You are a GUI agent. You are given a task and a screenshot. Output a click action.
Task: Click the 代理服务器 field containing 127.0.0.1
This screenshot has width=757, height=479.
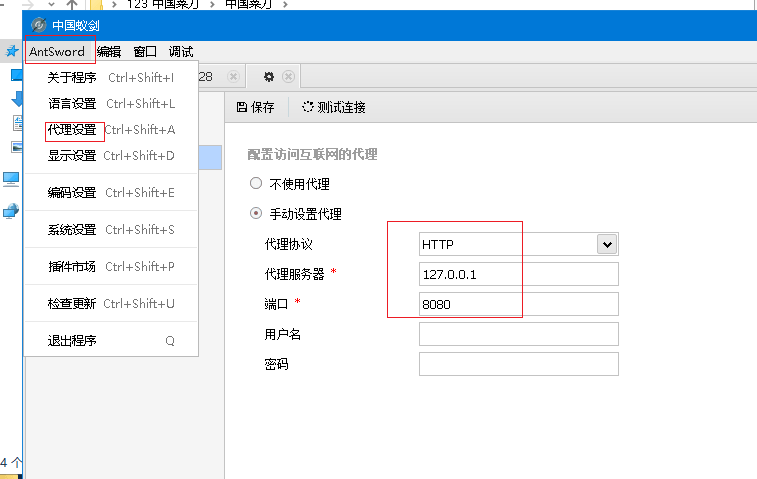click(x=519, y=274)
